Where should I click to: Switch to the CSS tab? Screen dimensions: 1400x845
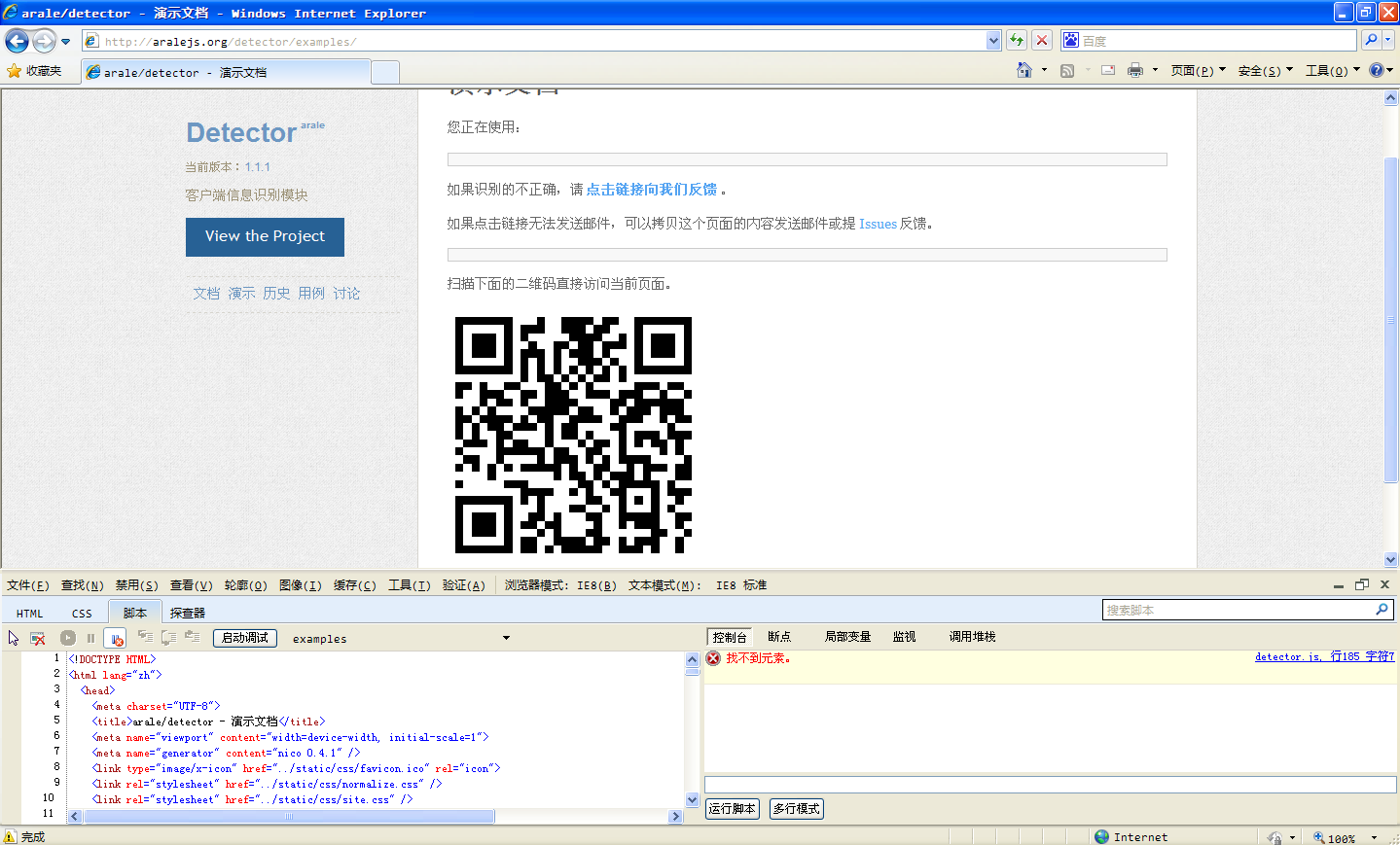(82, 614)
